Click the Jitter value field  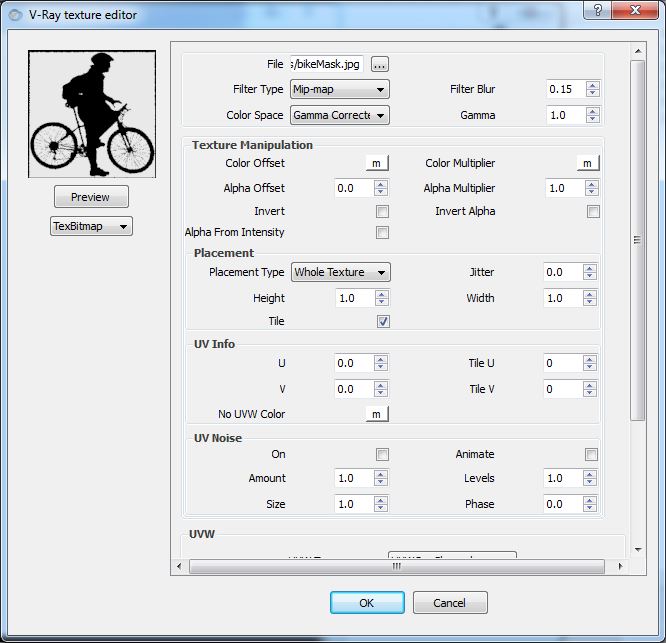tap(563, 272)
